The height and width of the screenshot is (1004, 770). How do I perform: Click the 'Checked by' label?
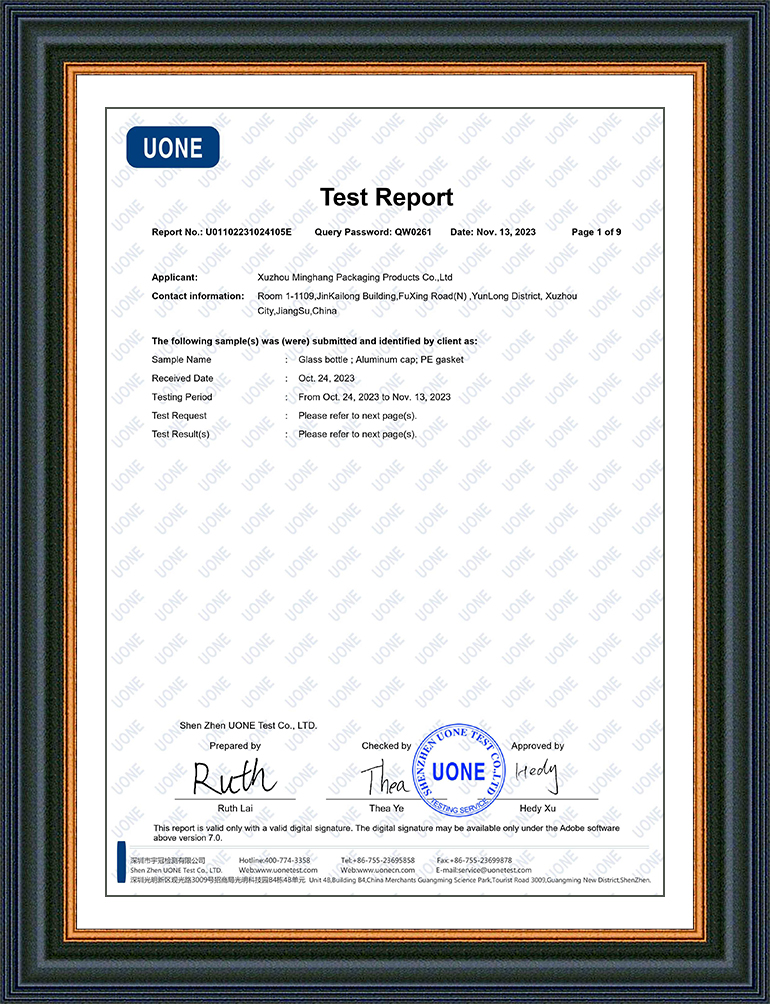(x=386, y=746)
